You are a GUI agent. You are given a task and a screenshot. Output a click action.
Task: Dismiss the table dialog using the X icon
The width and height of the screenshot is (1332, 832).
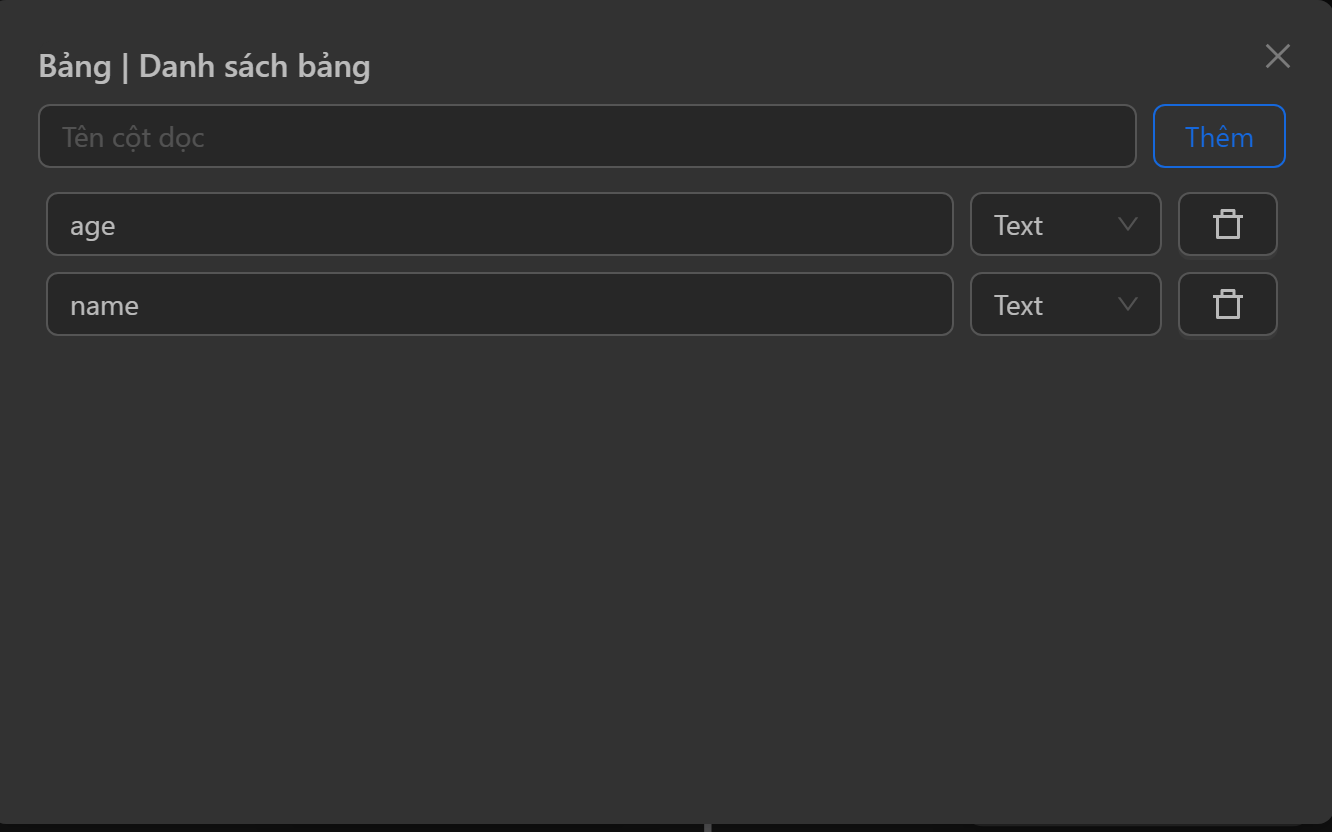point(1277,56)
